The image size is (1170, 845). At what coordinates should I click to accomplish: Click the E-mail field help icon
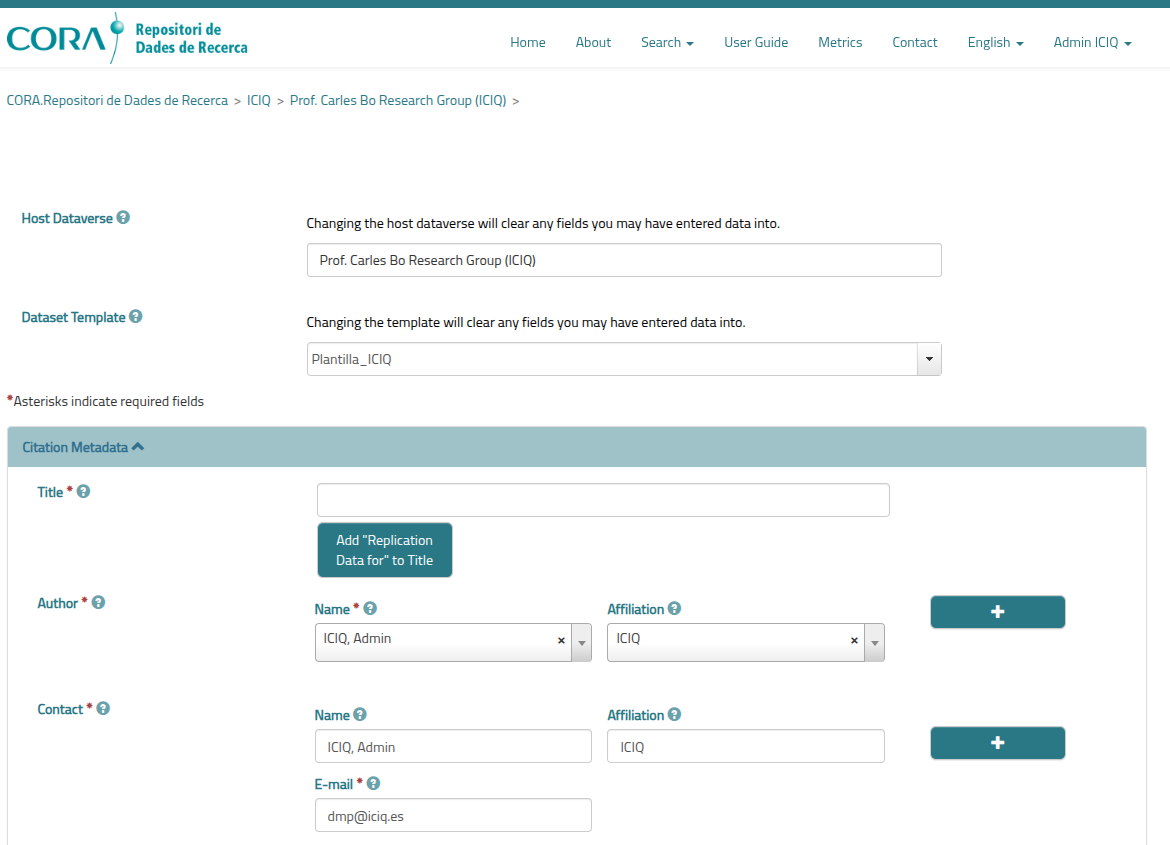[374, 784]
